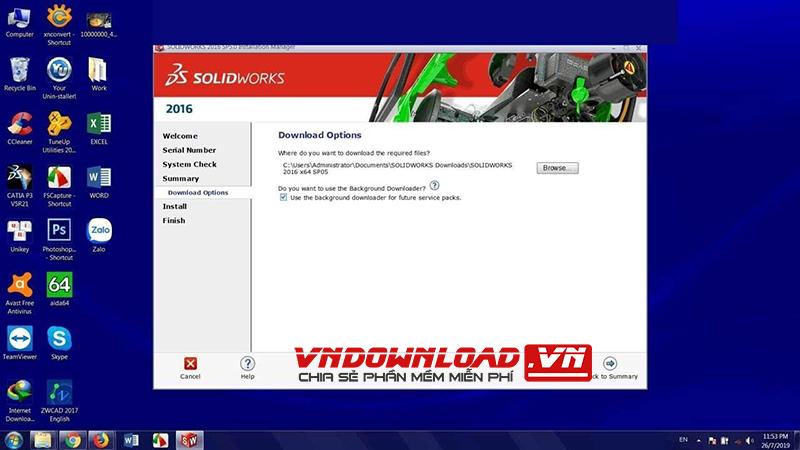Launch Skype from the desktop
800x450 pixels.
59,343
